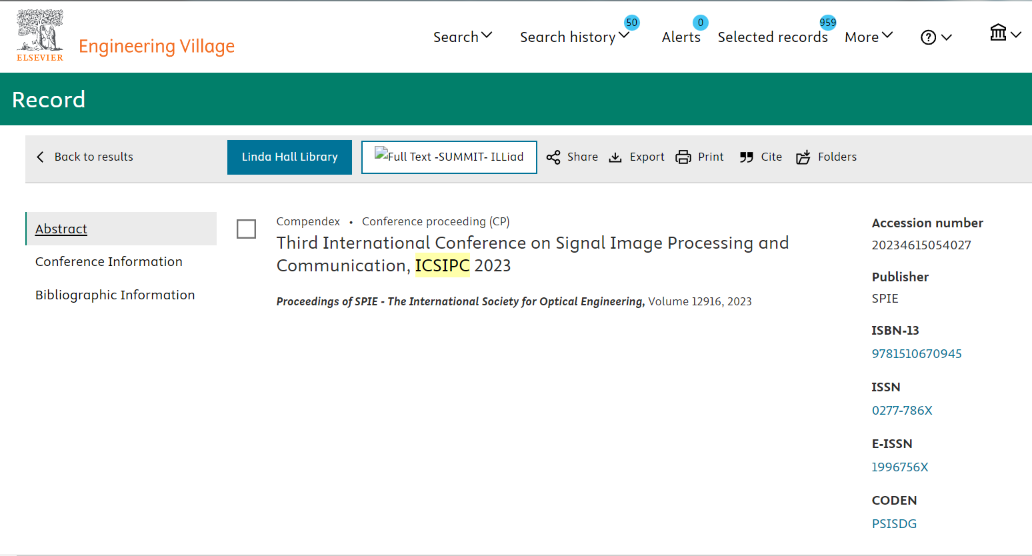This screenshot has height=556, width=1032.
Task: Cite this record
Action: tap(760, 157)
